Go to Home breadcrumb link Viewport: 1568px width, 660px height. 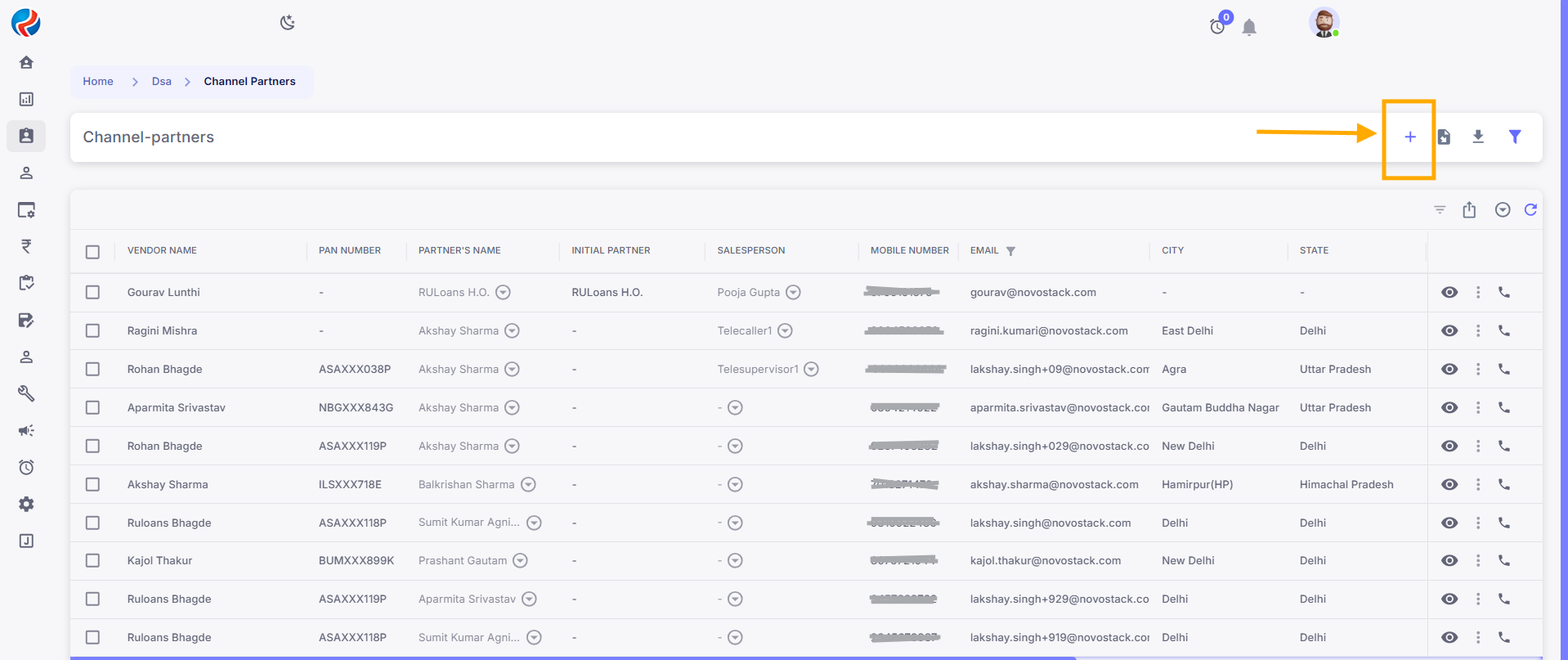(98, 82)
